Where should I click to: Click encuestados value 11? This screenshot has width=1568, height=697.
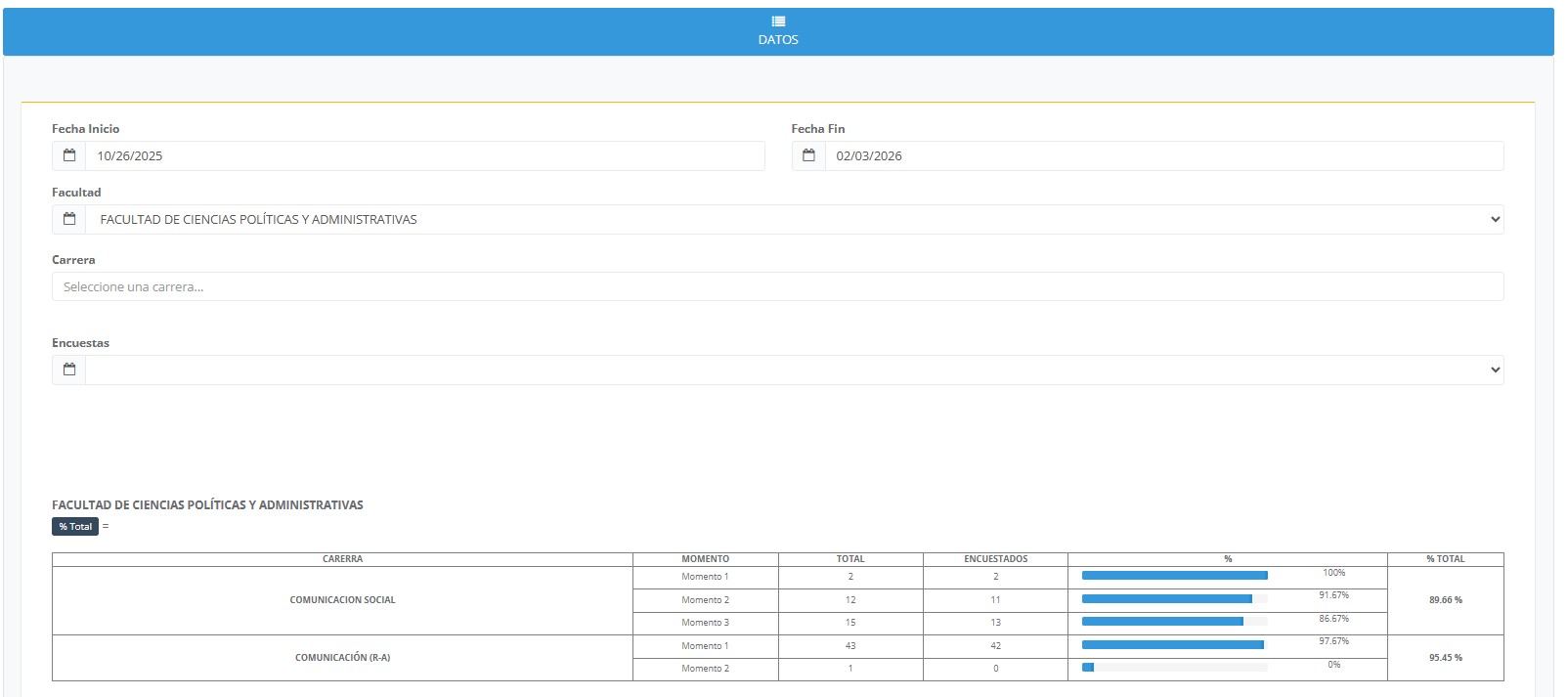[x=996, y=600]
